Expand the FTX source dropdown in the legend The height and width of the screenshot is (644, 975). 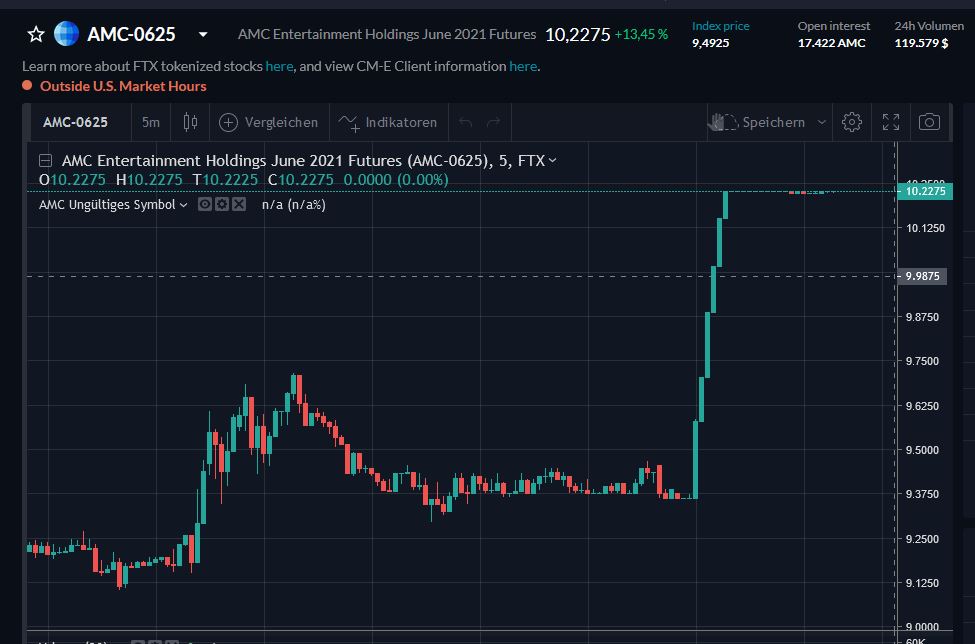click(553, 160)
